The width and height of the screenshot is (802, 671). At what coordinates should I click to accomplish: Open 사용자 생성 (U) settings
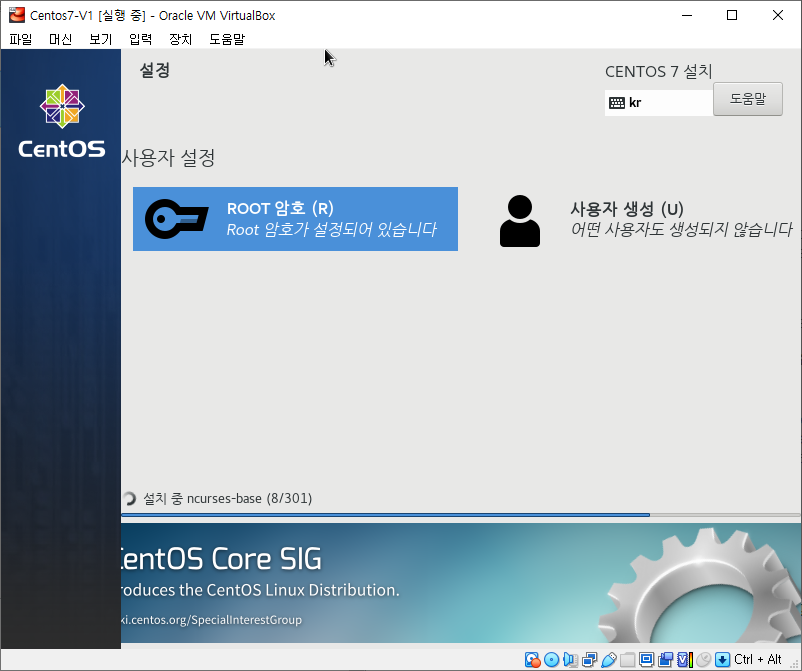tap(647, 220)
